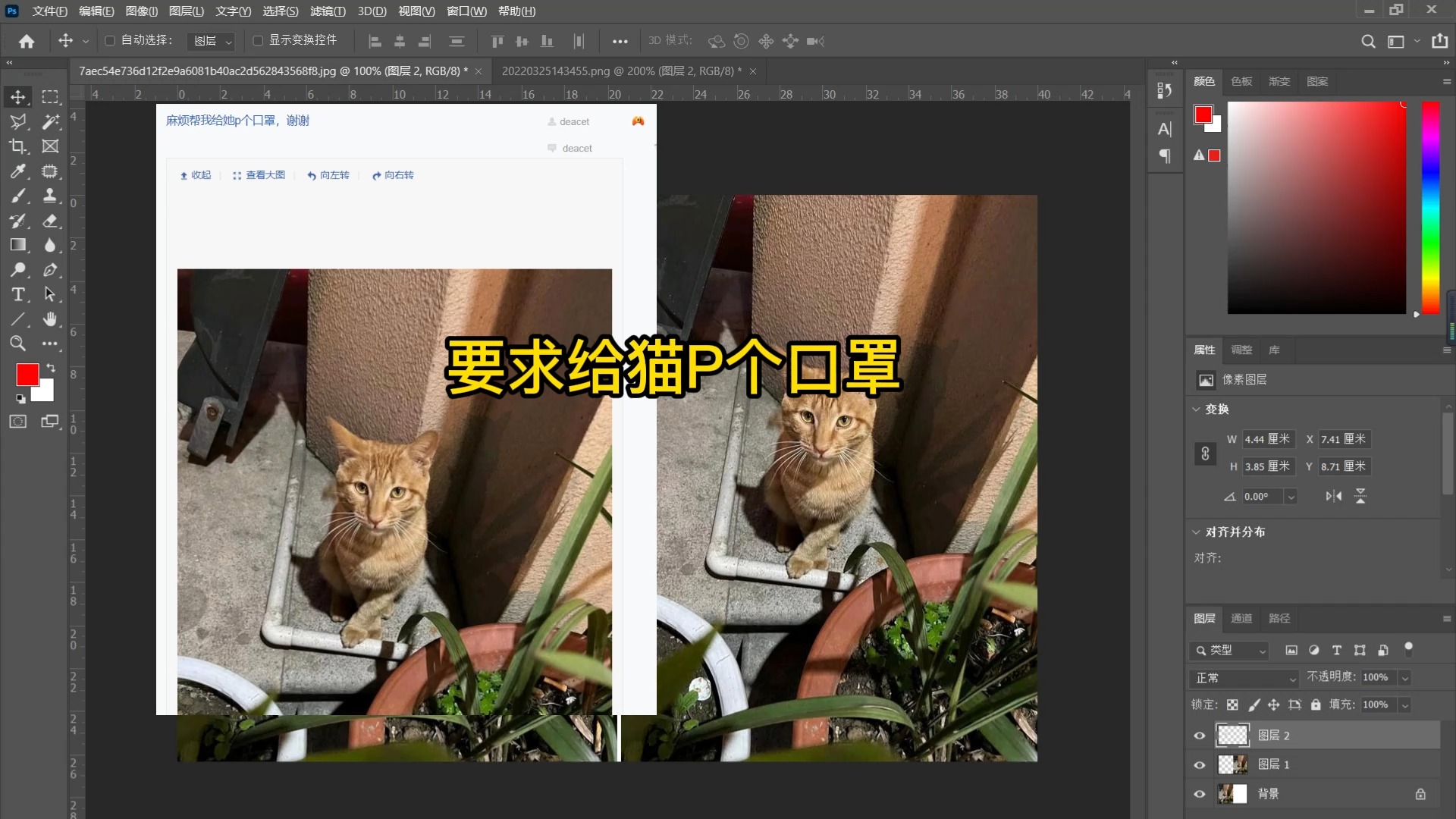This screenshot has width=1456, height=819.
Task: Click inside the color picker field
Action: [x=1316, y=208]
